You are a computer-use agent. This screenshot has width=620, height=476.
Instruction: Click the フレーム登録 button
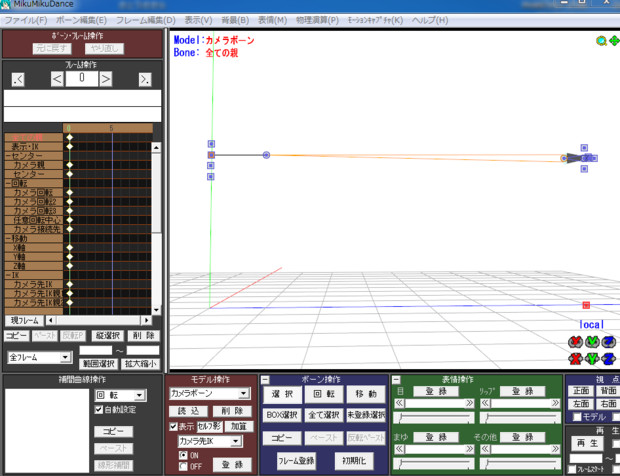tap(296, 463)
